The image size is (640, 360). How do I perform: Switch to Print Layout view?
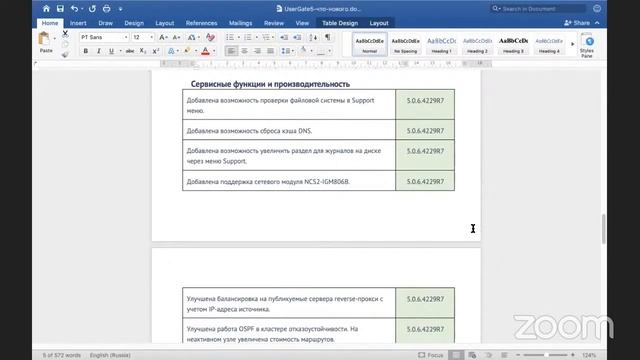pos(456,355)
